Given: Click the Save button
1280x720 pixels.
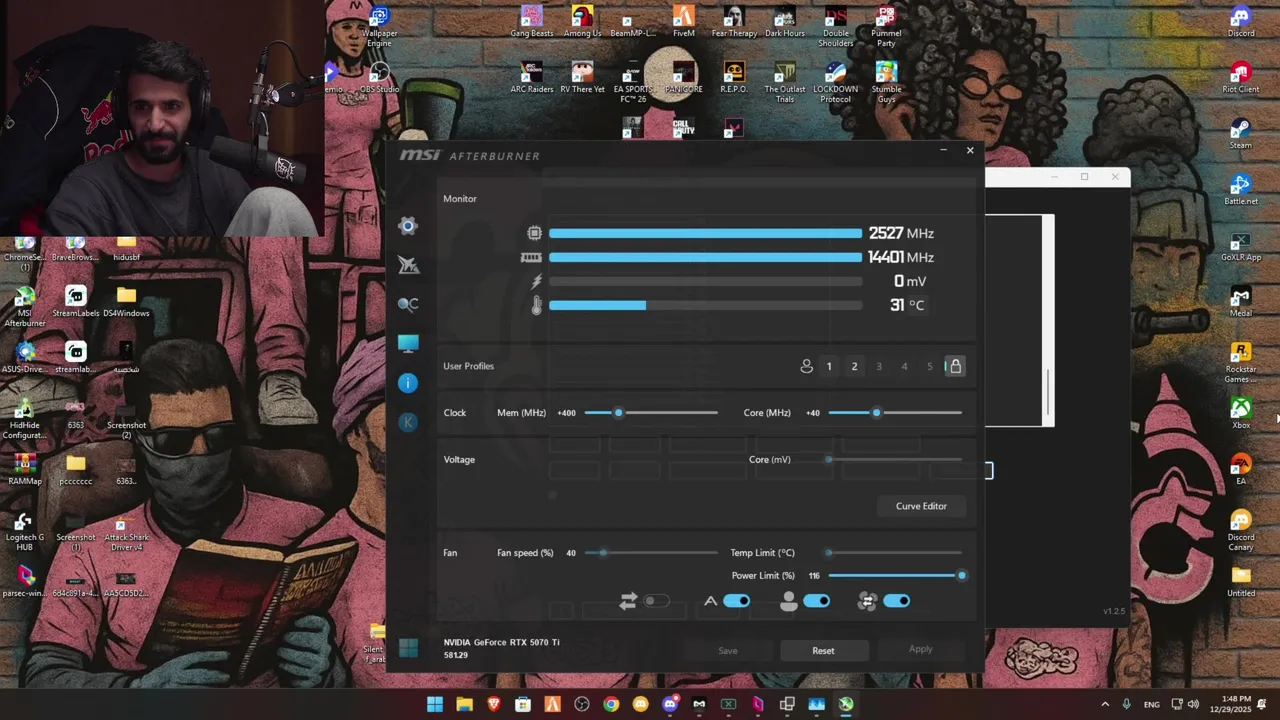Looking at the screenshot, I should (x=728, y=650).
